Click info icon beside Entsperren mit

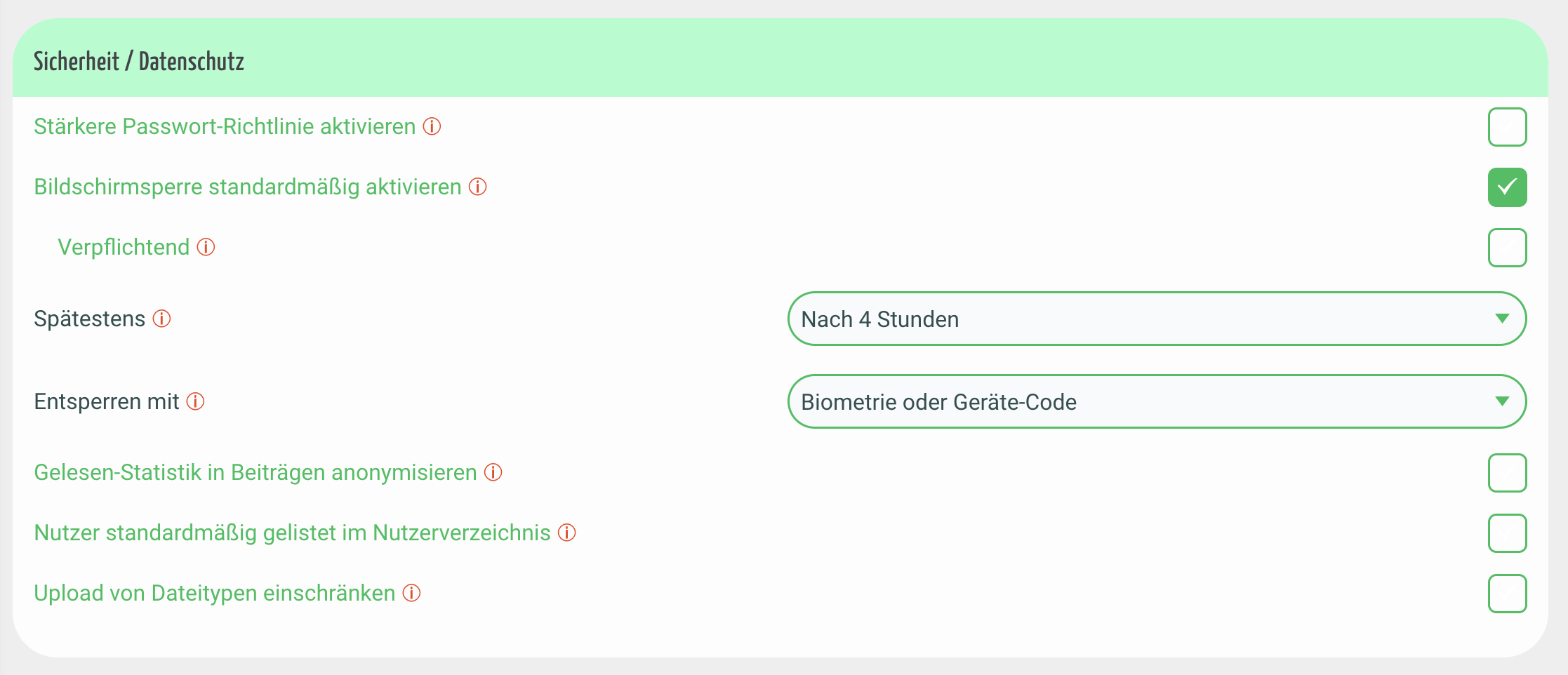coord(195,401)
